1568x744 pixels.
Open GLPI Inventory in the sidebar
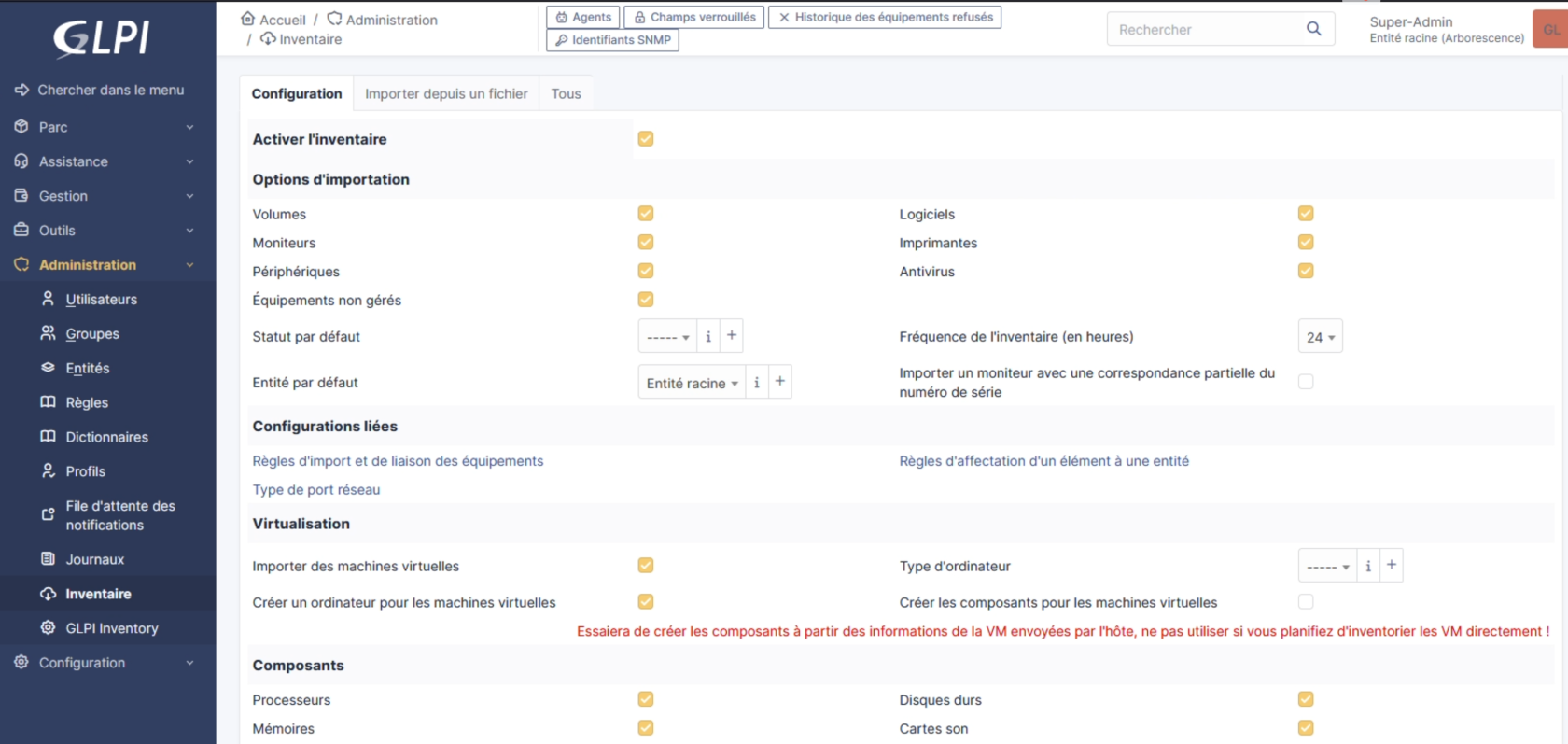pos(111,628)
